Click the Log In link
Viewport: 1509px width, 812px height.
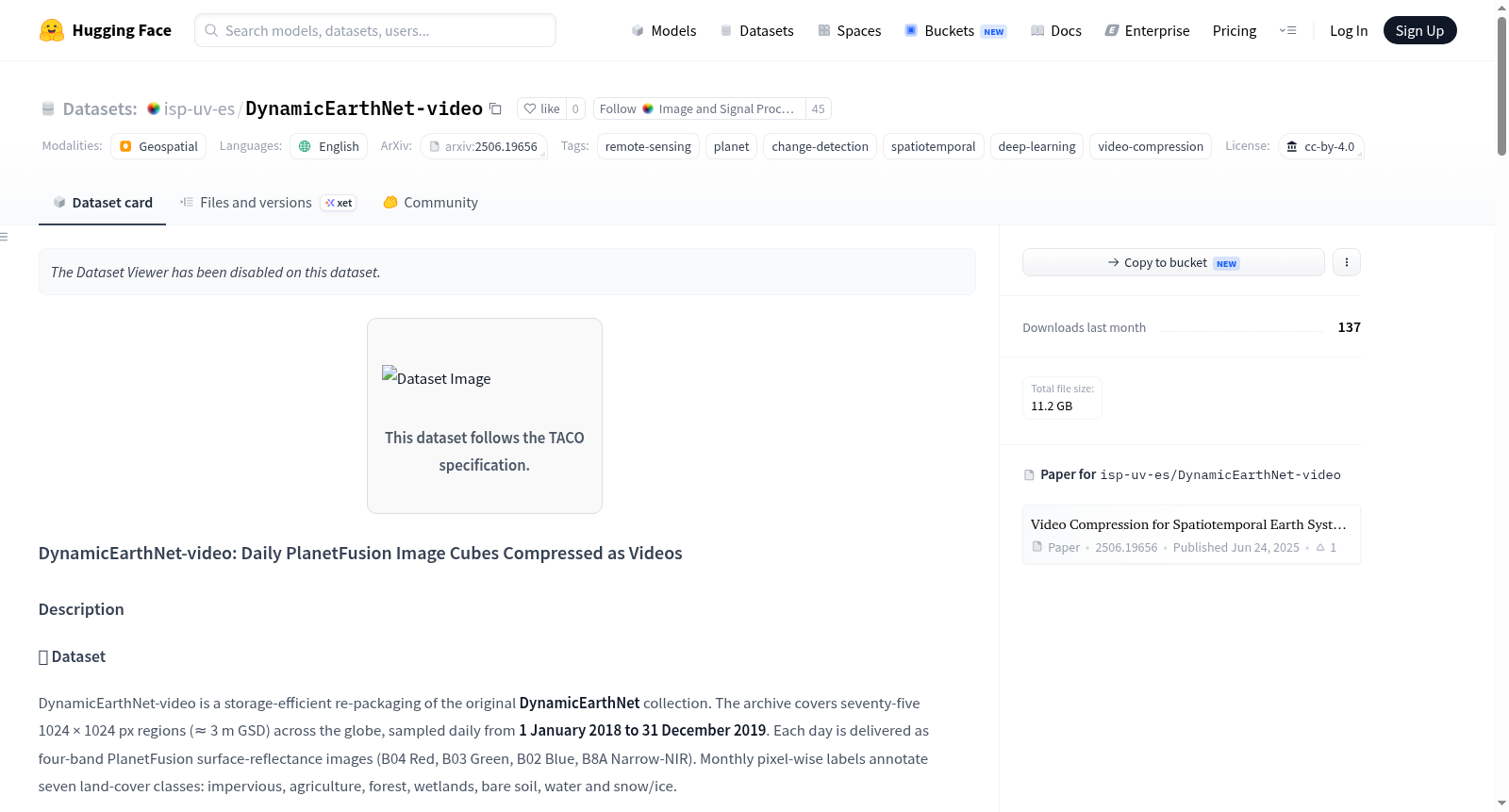tap(1349, 30)
